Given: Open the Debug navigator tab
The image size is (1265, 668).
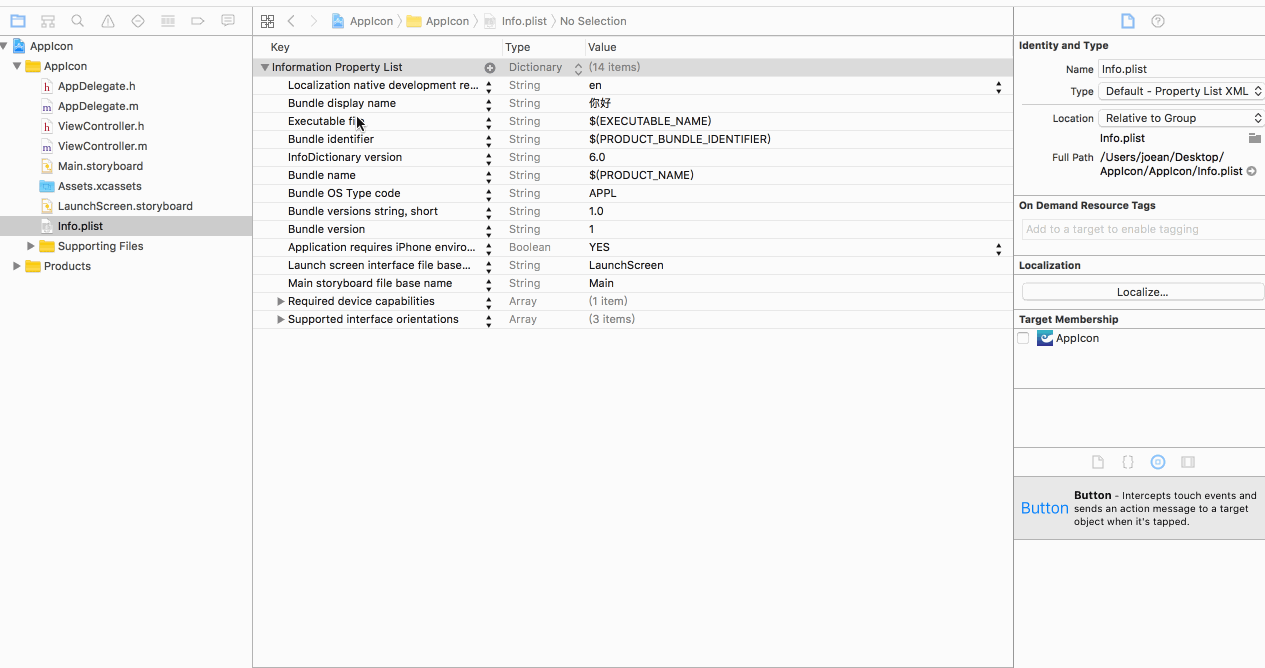Looking at the screenshot, I should (x=168, y=21).
